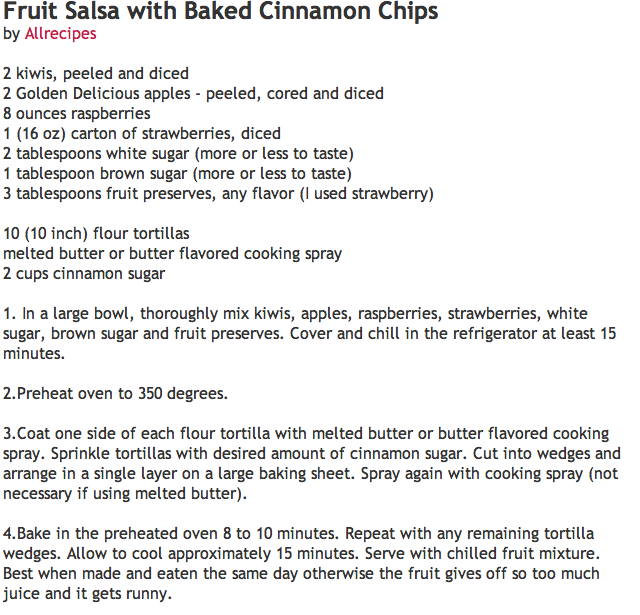This screenshot has height=615, width=640.
Task: Select the fruit preserves ingredient line
Action: 218,193
